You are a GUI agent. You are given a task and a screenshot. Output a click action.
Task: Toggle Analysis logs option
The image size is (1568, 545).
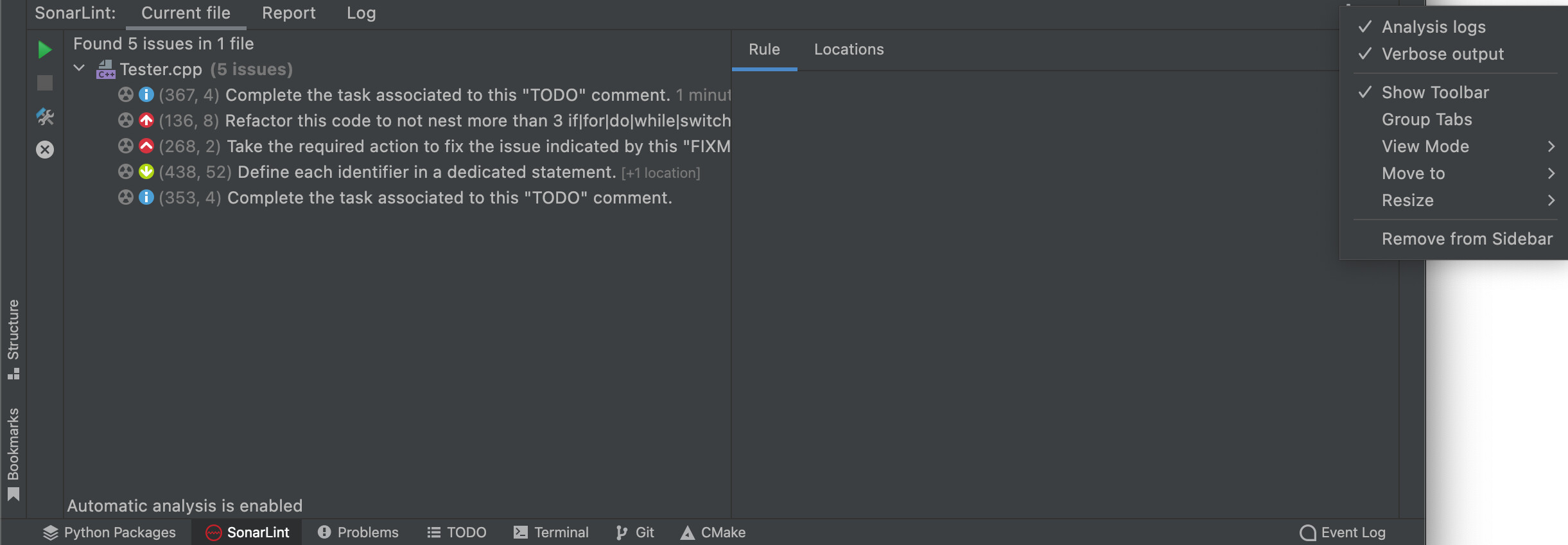(1453, 27)
